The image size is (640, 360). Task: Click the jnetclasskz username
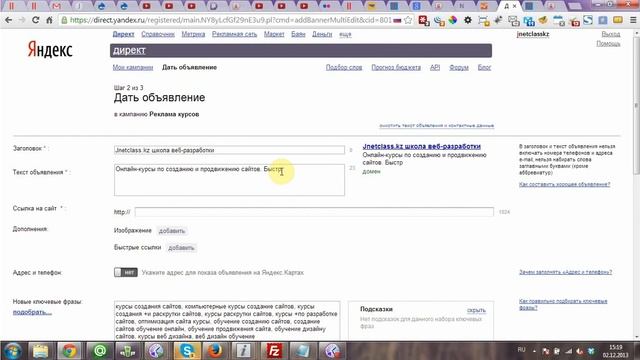(x=533, y=34)
